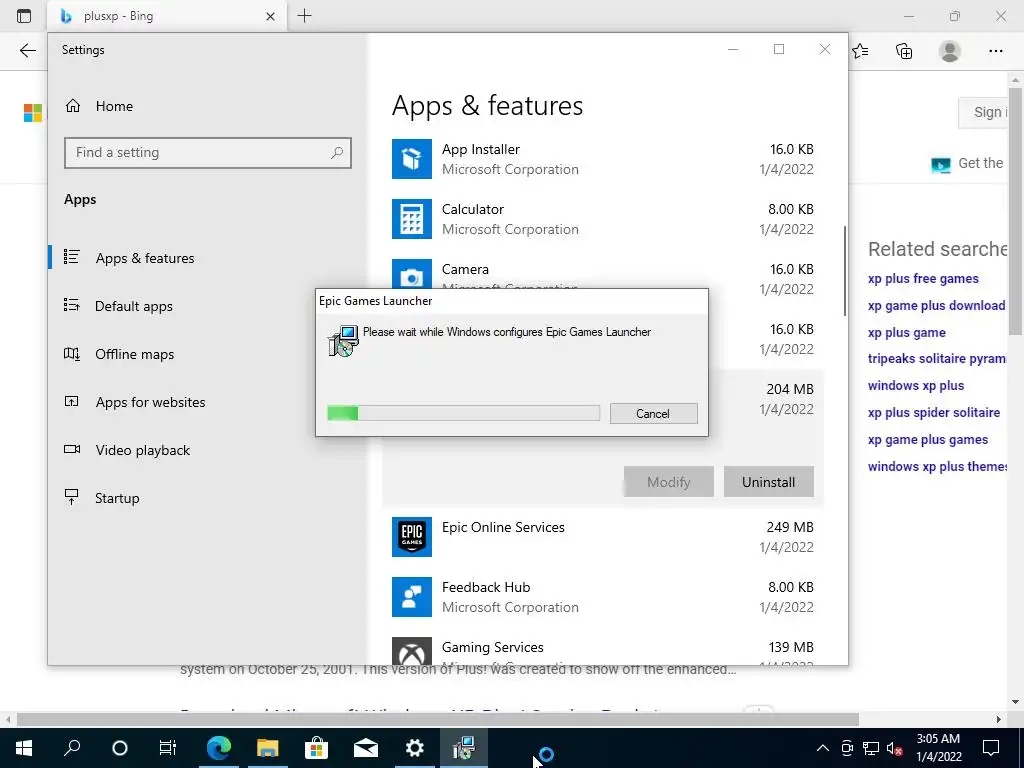Switch to Microsoft Edge in taskbar
1024x768 pixels.
(x=219, y=748)
